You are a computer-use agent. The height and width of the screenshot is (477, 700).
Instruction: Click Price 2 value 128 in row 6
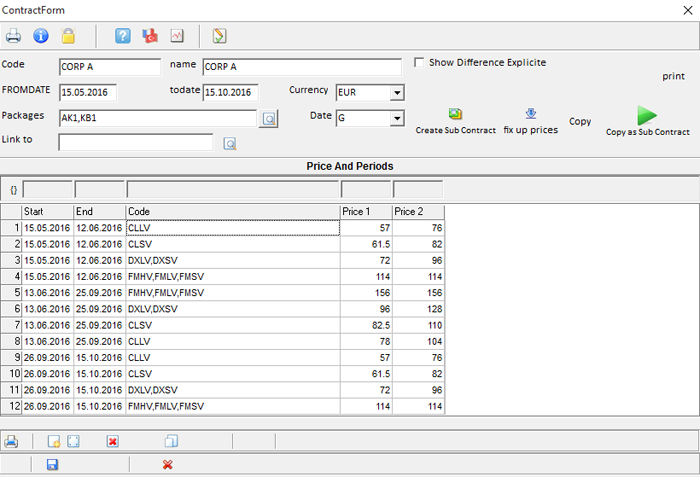tap(418, 309)
